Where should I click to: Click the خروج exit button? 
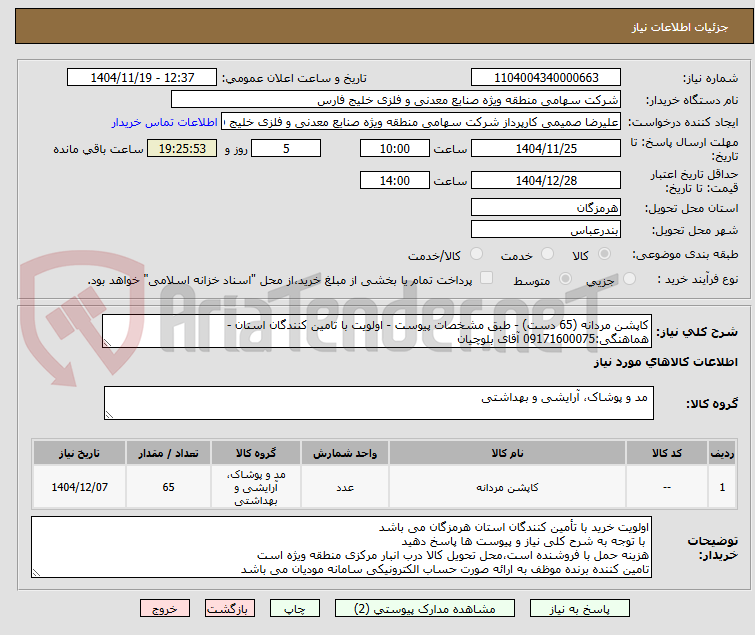[x=165, y=609]
